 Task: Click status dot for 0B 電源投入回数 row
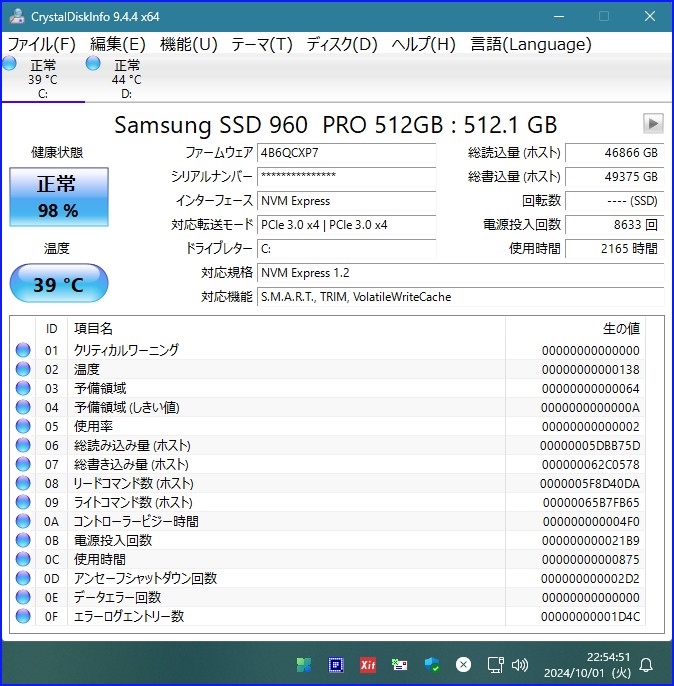(23, 540)
